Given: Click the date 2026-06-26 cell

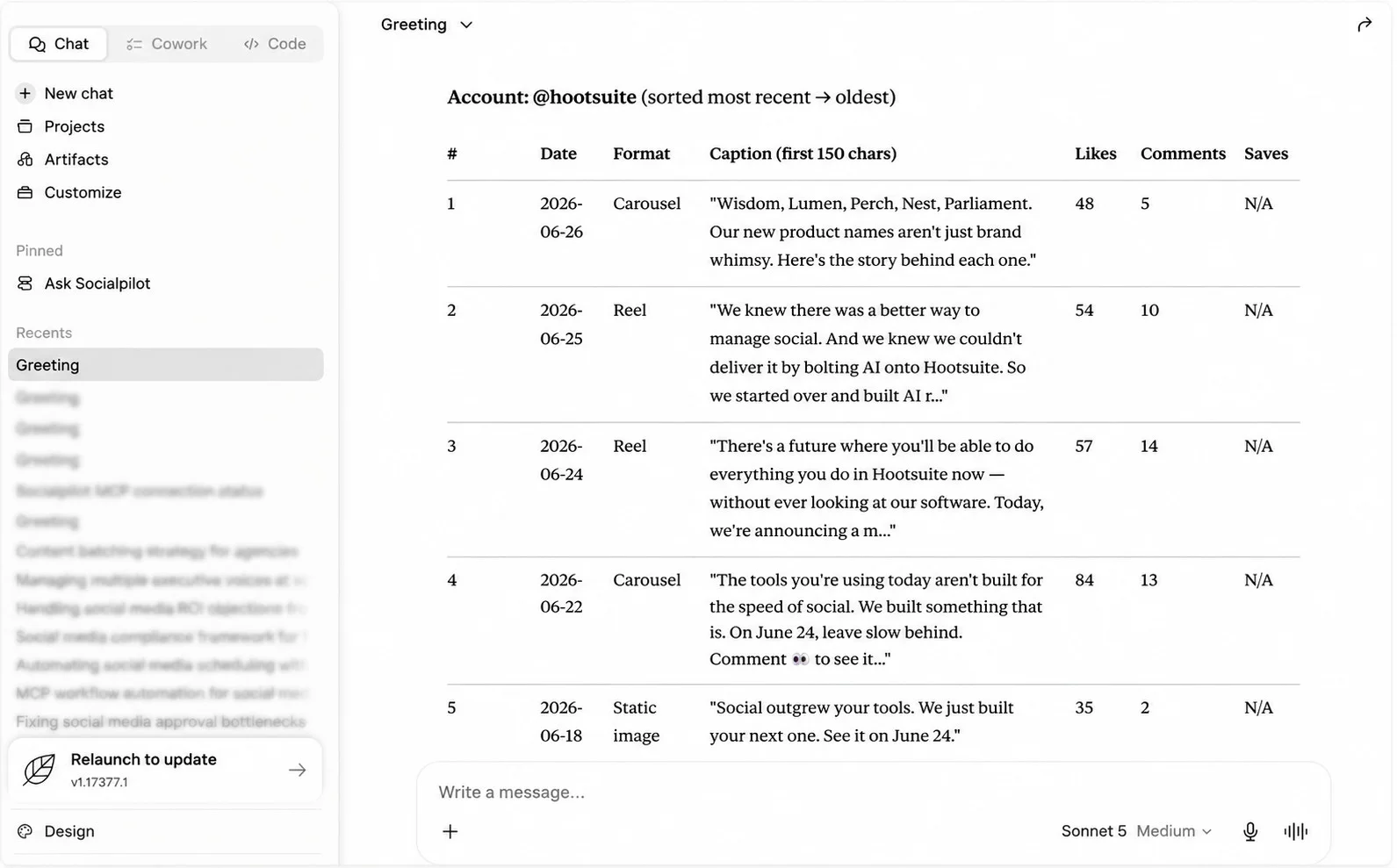Looking at the screenshot, I should point(561,218).
